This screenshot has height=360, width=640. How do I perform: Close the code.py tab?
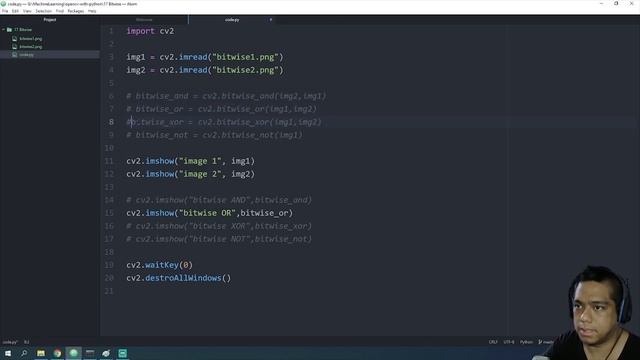click(271, 20)
